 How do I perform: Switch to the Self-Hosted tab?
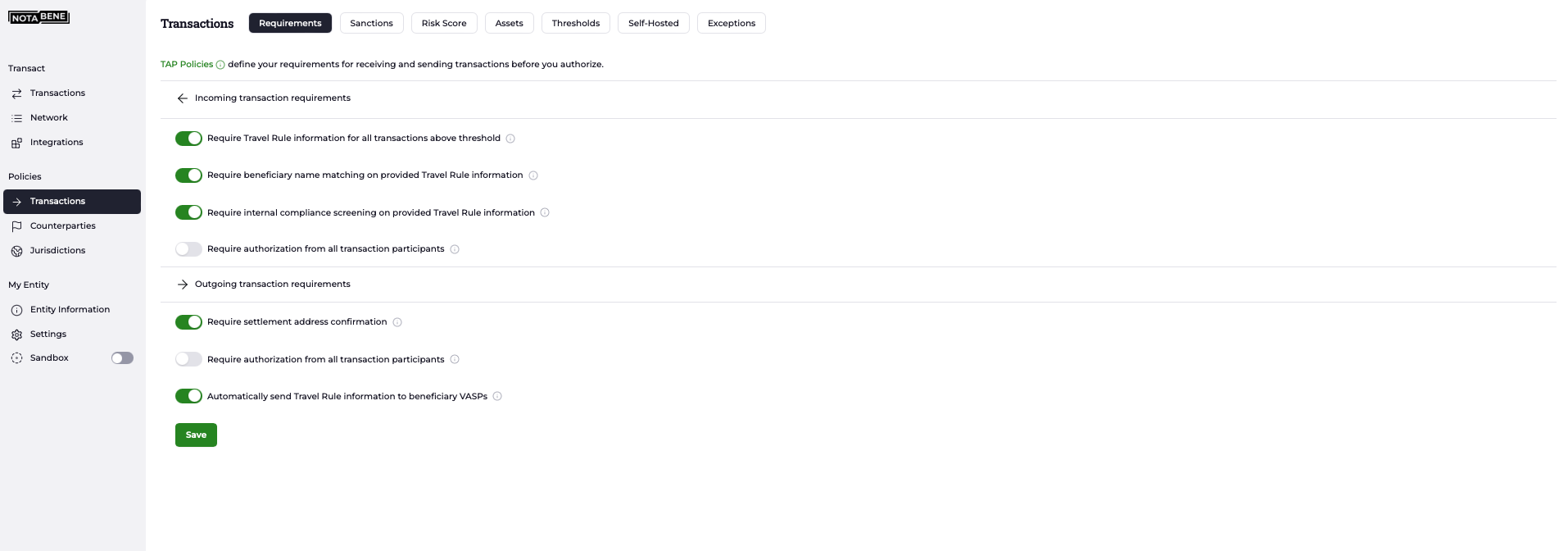(654, 23)
